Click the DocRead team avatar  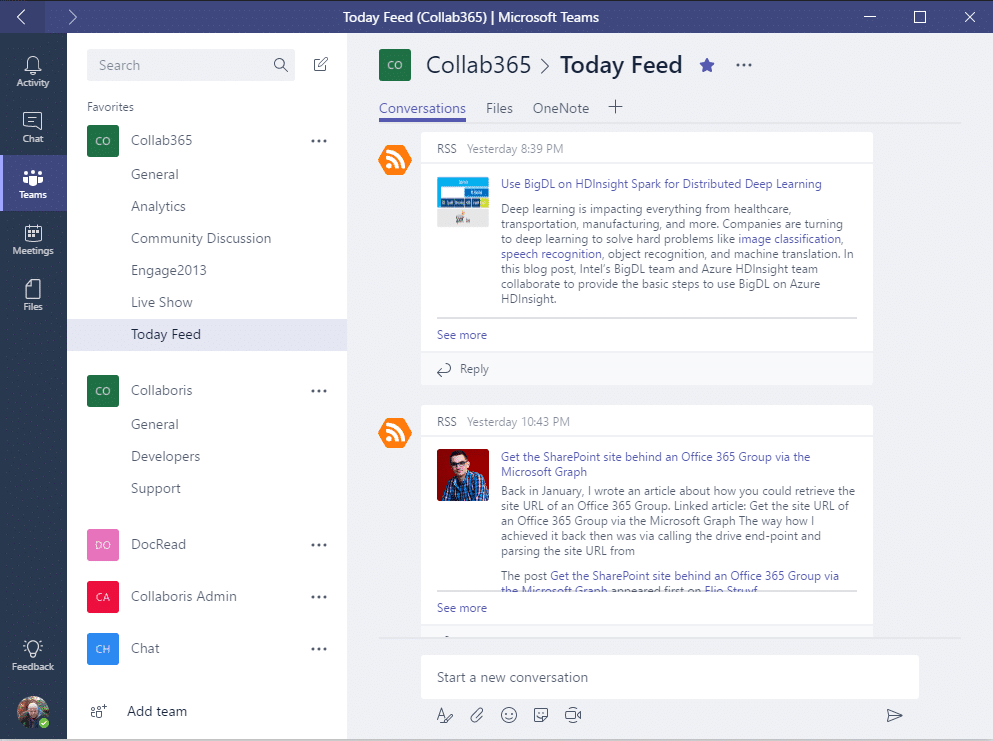click(x=103, y=545)
